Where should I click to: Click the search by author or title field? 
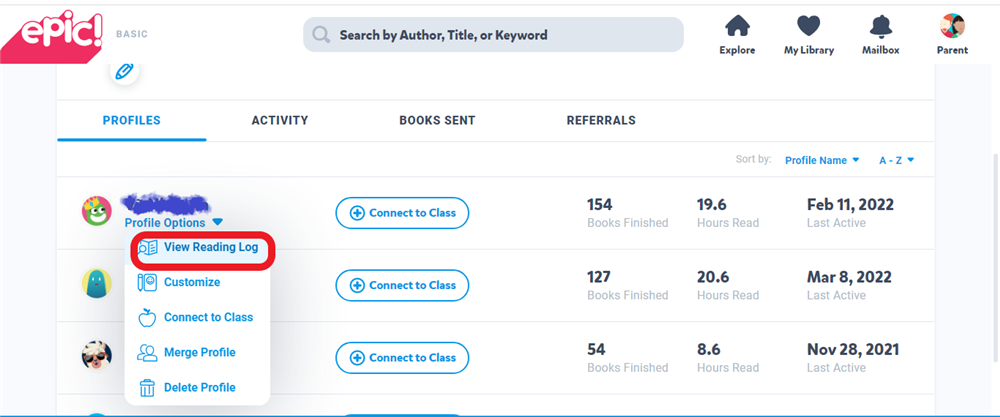[493, 35]
